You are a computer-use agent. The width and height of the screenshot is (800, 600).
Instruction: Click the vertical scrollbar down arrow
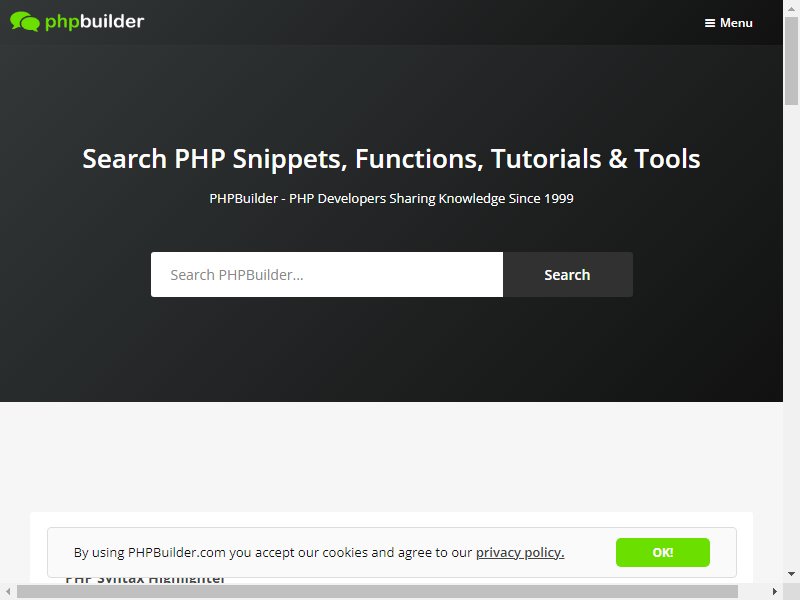(x=791, y=574)
